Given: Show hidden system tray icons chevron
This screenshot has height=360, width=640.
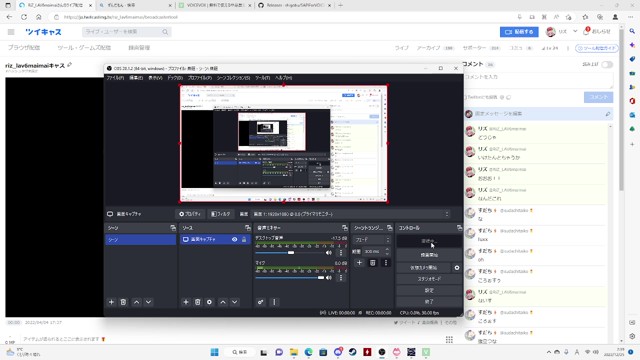Looking at the screenshot, I should (548, 352).
